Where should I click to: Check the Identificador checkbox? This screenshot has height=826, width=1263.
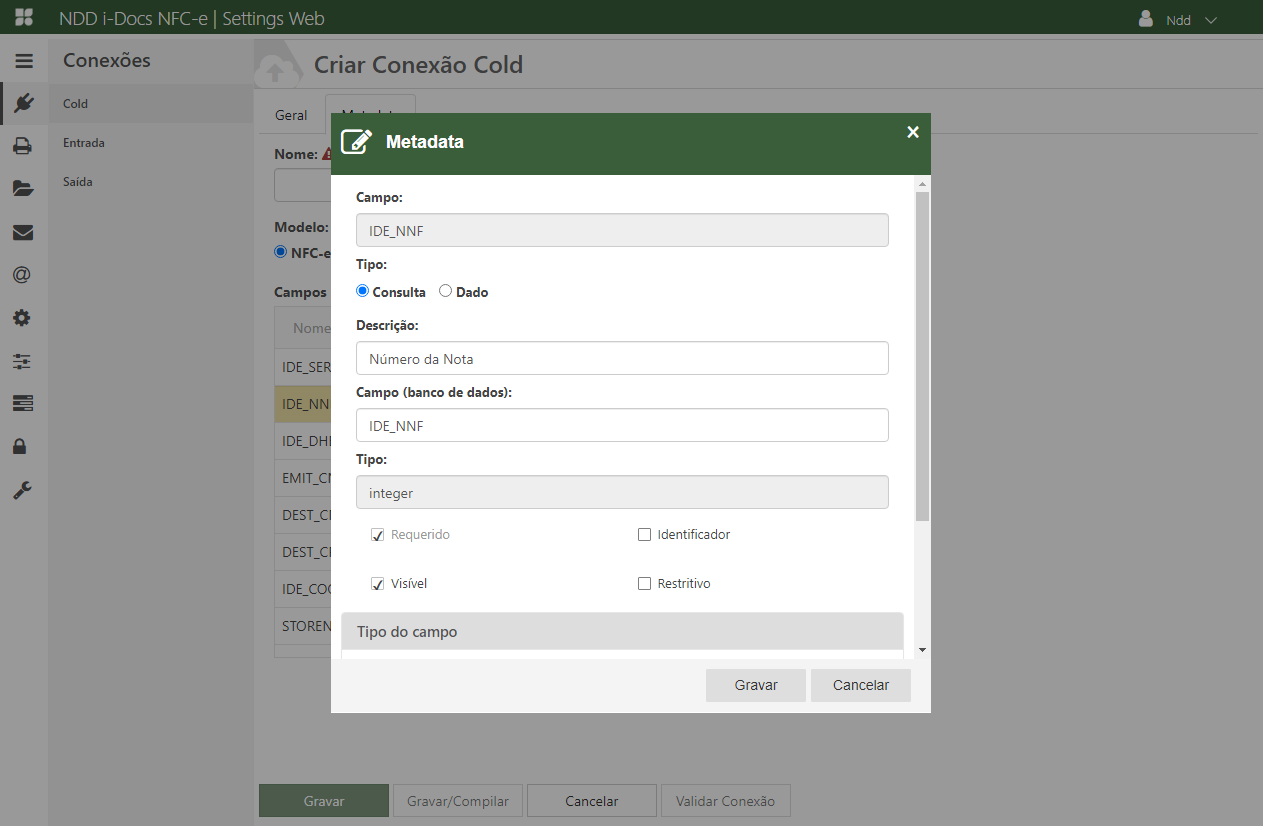644,535
